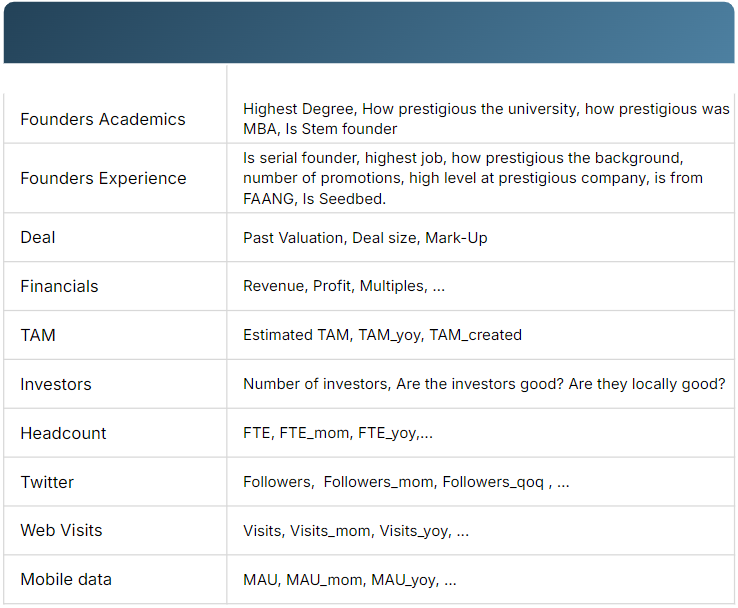
Task: Select the Founders Experience row label
Action: pyautogui.click(x=103, y=178)
